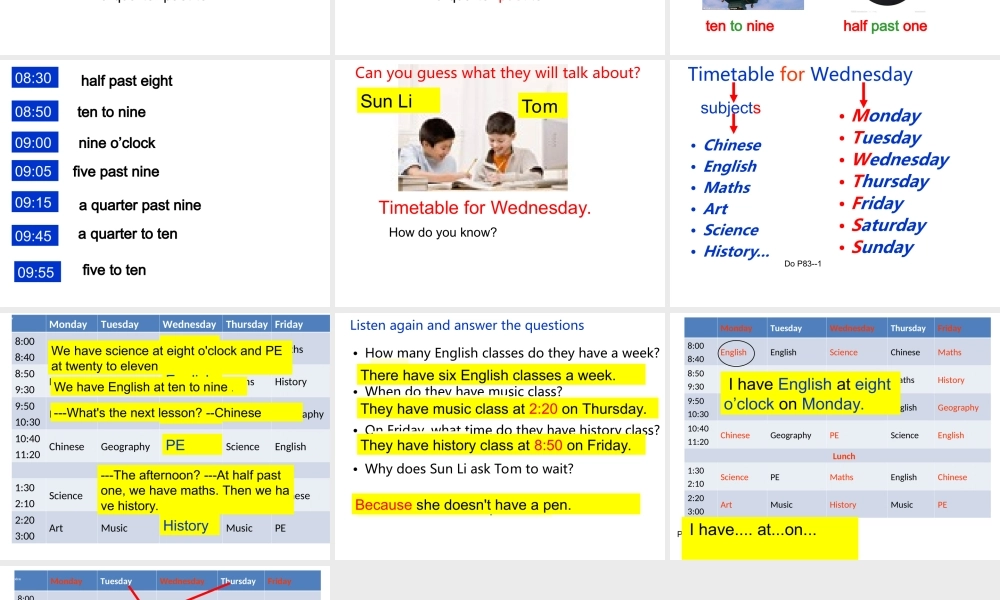The height and width of the screenshot is (600, 1000).
Task: Click the circled "English" timetable cell
Action: tap(733, 352)
